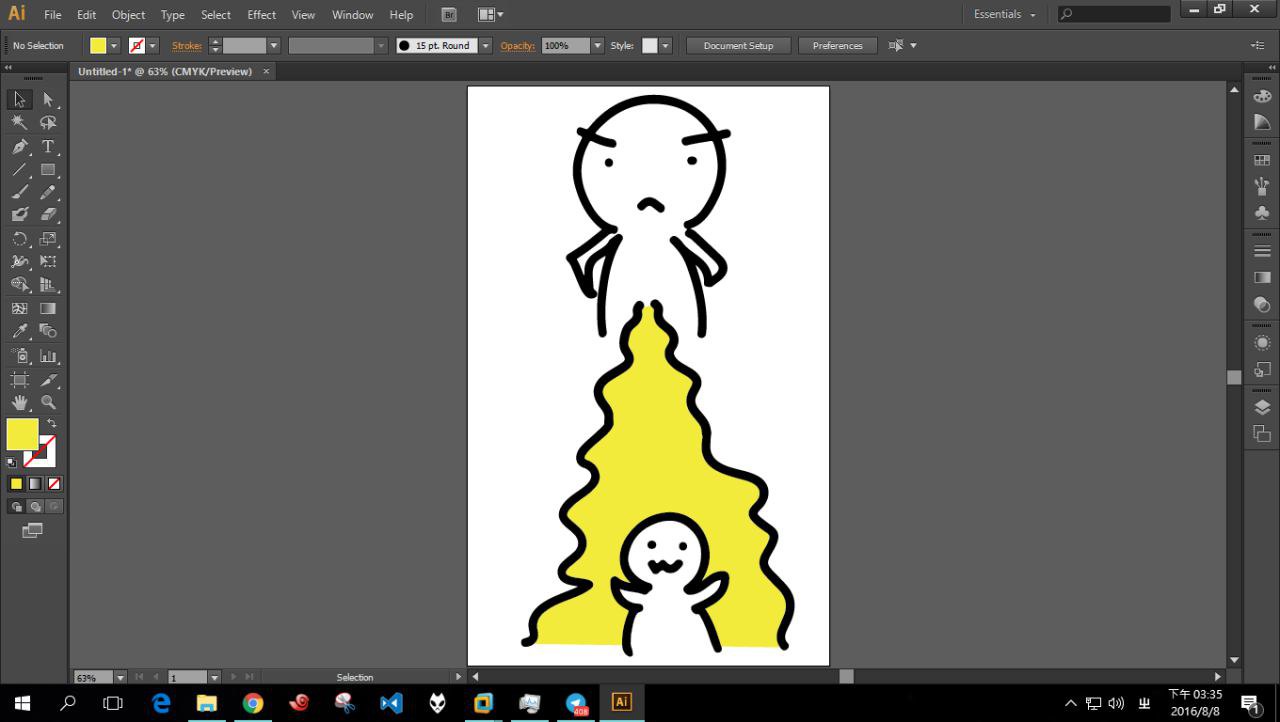
Task: Open the Layers panel icon
Action: tap(1262, 407)
